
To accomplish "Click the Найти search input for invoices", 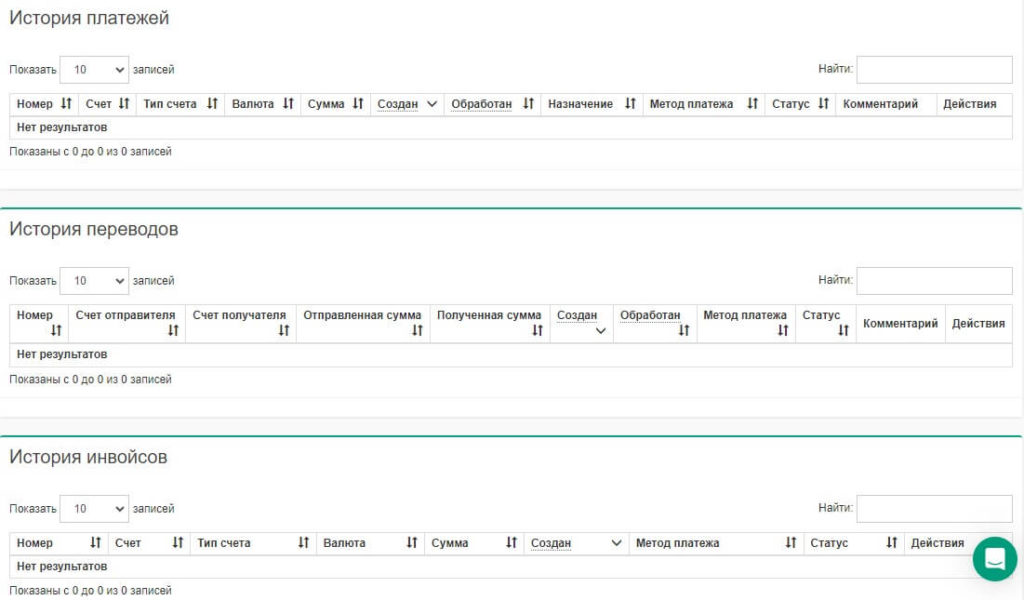I will coord(934,509).
